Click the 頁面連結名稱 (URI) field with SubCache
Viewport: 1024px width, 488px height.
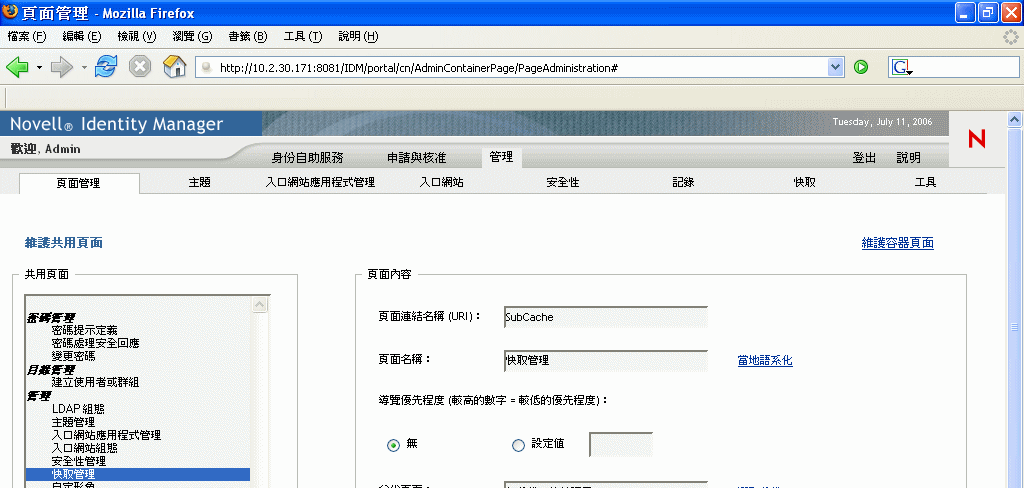(606, 317)
